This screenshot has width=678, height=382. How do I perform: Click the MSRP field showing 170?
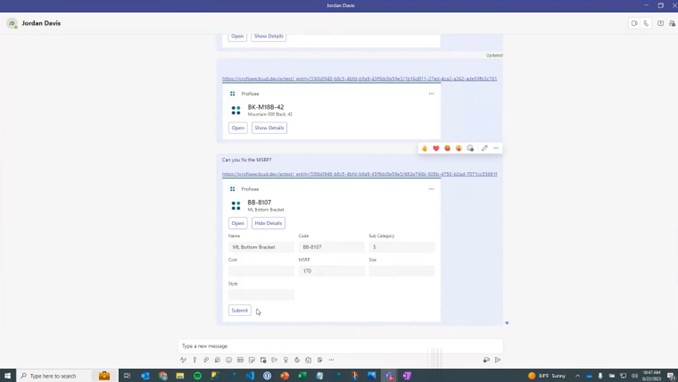[x=332, y=271]
